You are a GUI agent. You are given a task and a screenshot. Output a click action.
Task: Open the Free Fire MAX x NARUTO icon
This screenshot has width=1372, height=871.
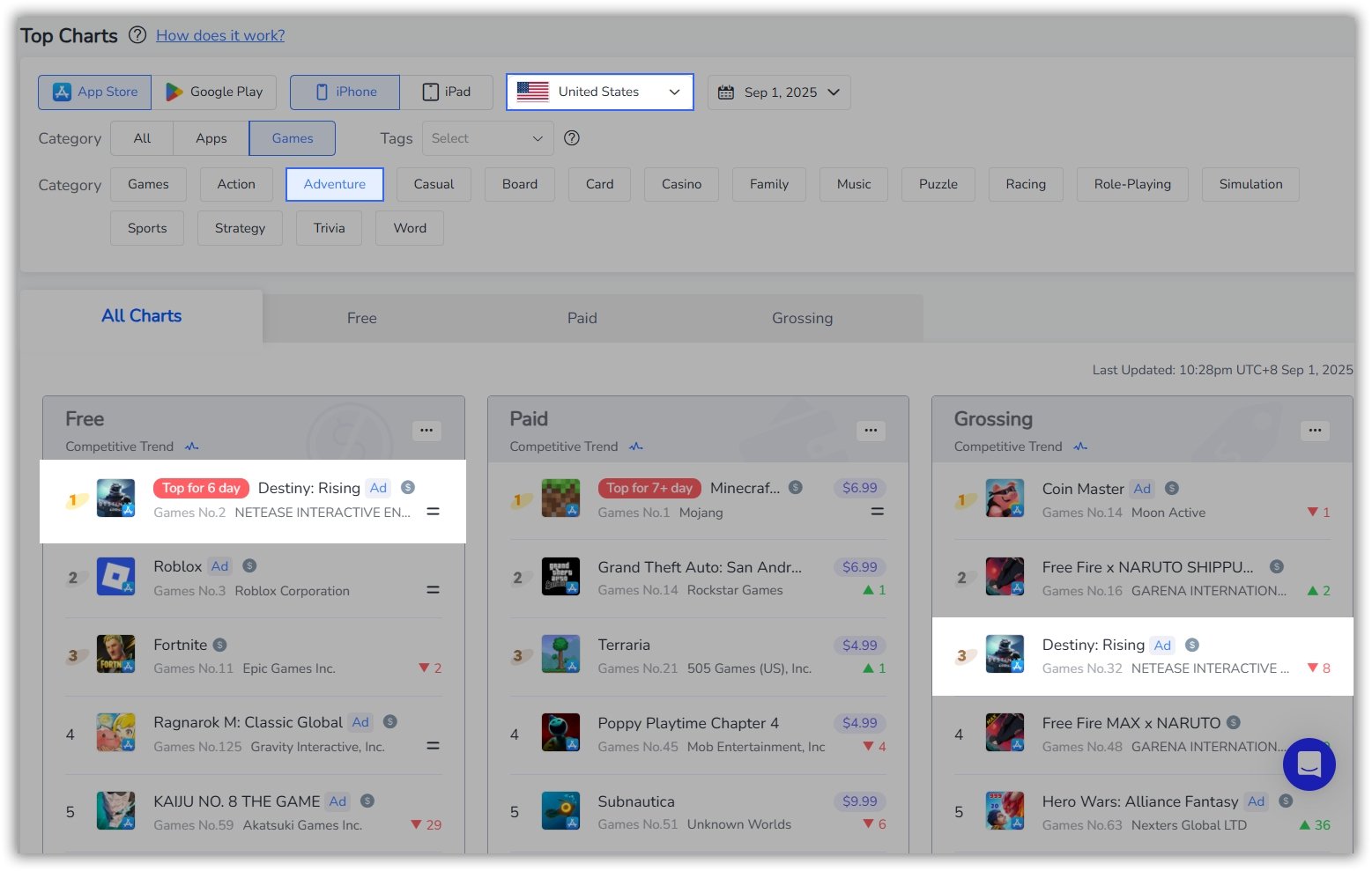point(1005,733)
